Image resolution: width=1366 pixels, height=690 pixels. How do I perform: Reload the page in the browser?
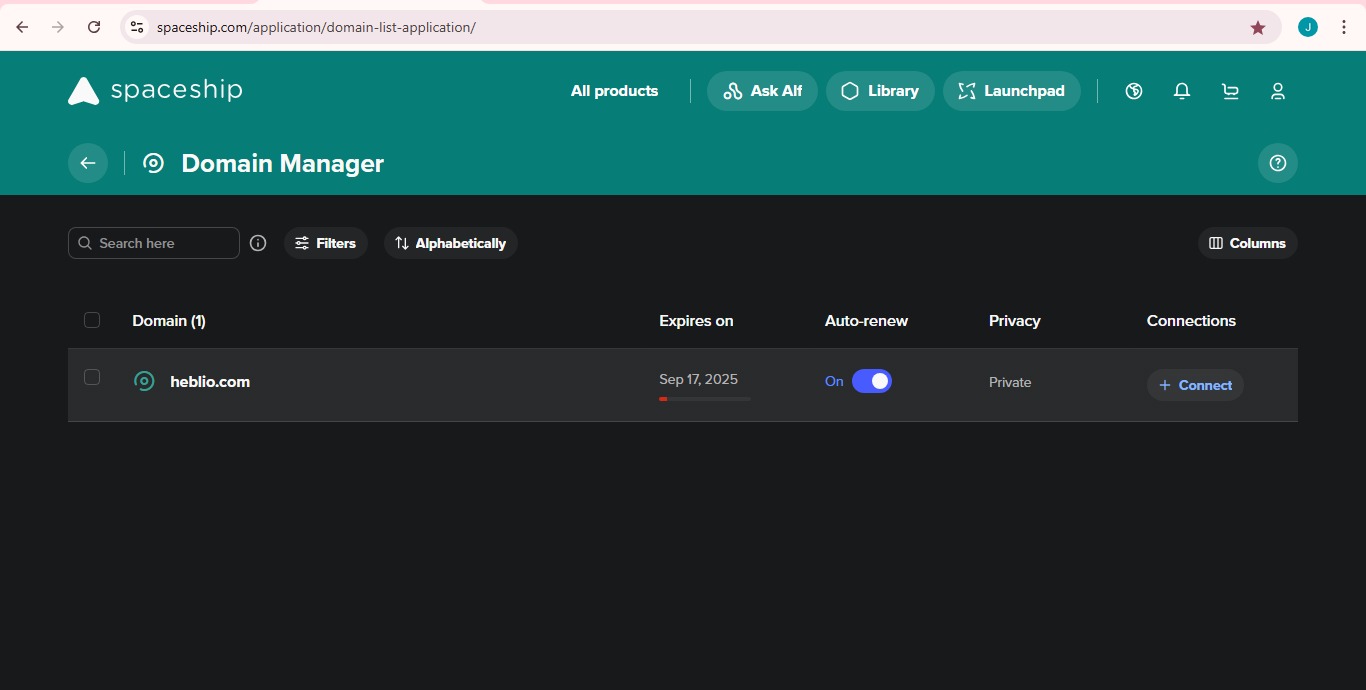click(x=94, y=27)
